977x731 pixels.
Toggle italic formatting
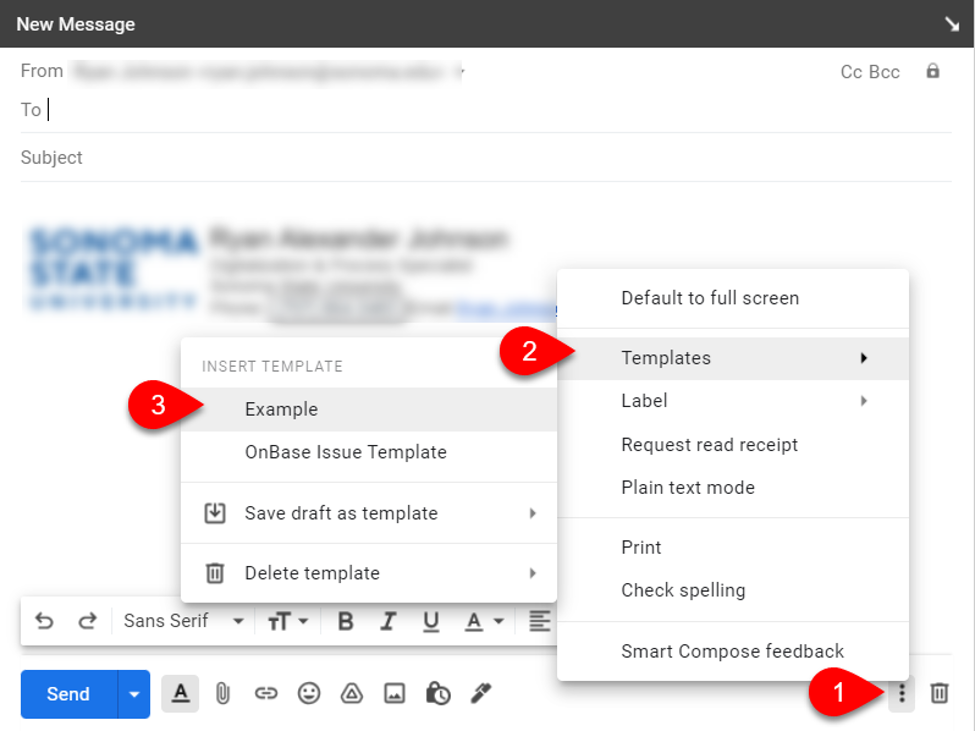click(x=388, y=621)
